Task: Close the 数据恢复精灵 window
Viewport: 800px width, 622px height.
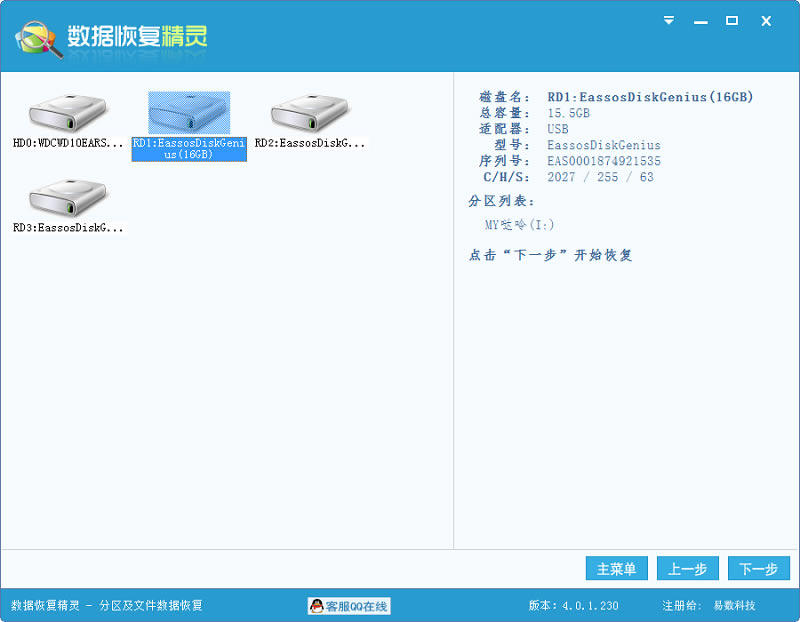Action: (766, 20)
